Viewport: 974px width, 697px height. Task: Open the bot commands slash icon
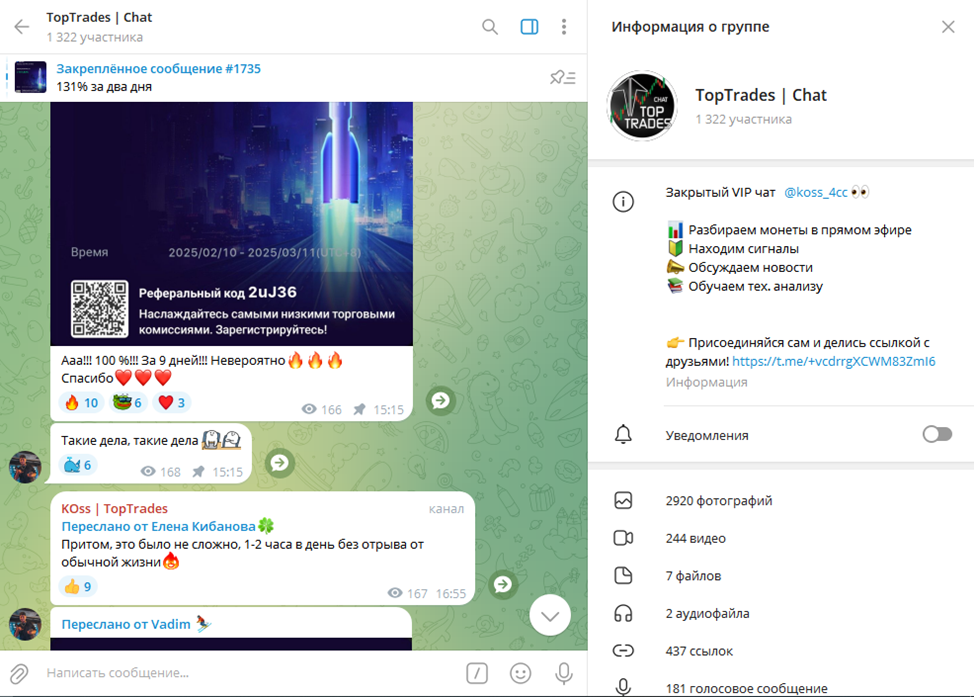pos(477,673)
